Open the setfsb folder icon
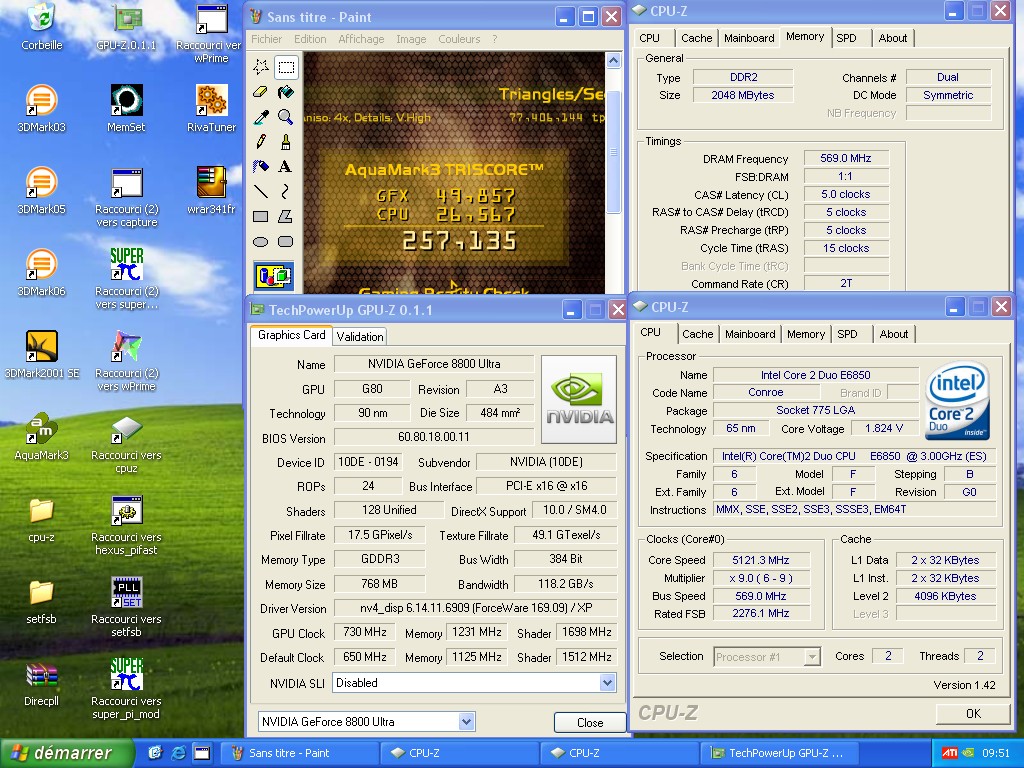Screen dimensions: 1024x768 point(41,592)
